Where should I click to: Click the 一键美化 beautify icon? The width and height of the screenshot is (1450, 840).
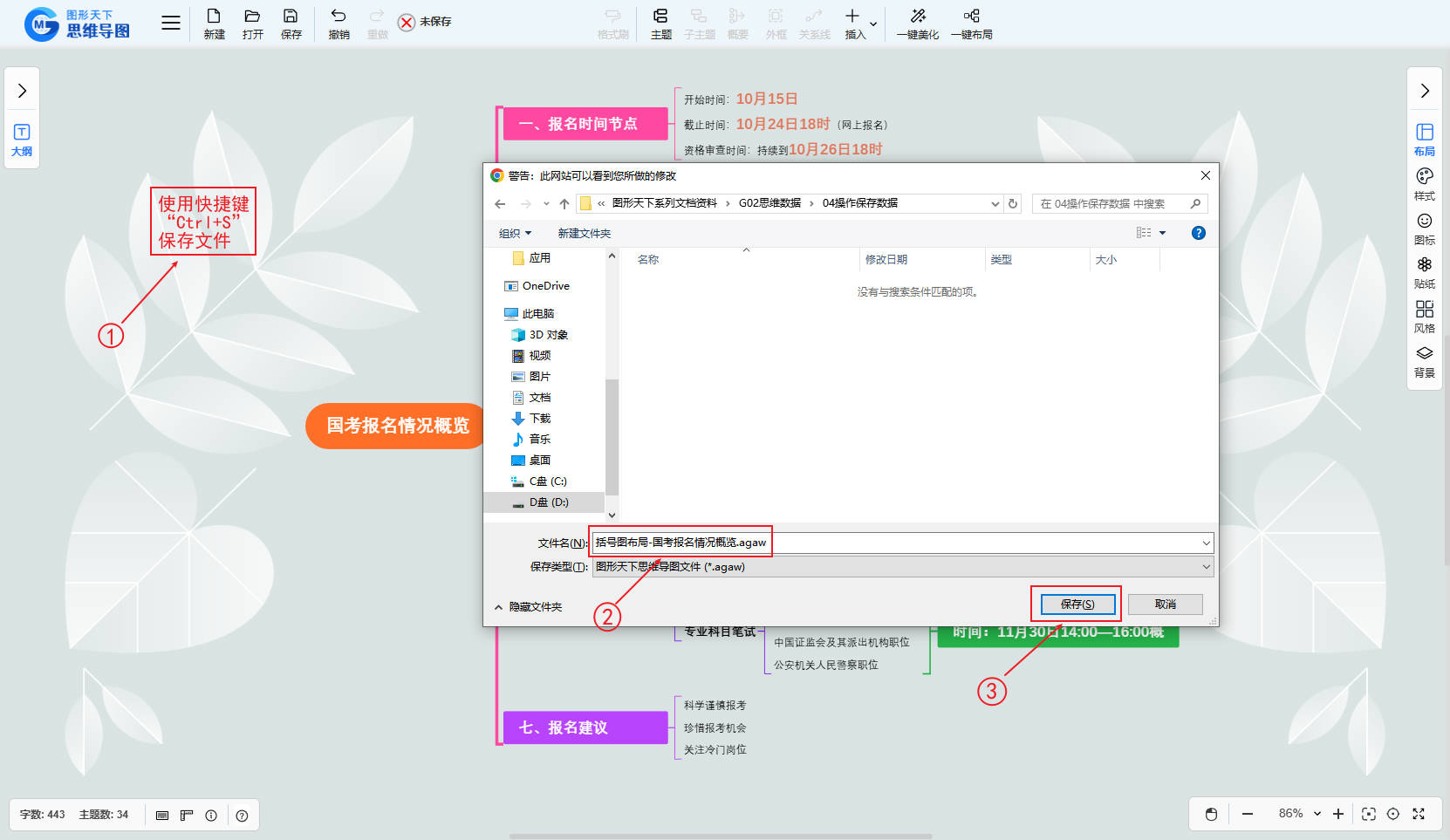click(x=918, y=23)
